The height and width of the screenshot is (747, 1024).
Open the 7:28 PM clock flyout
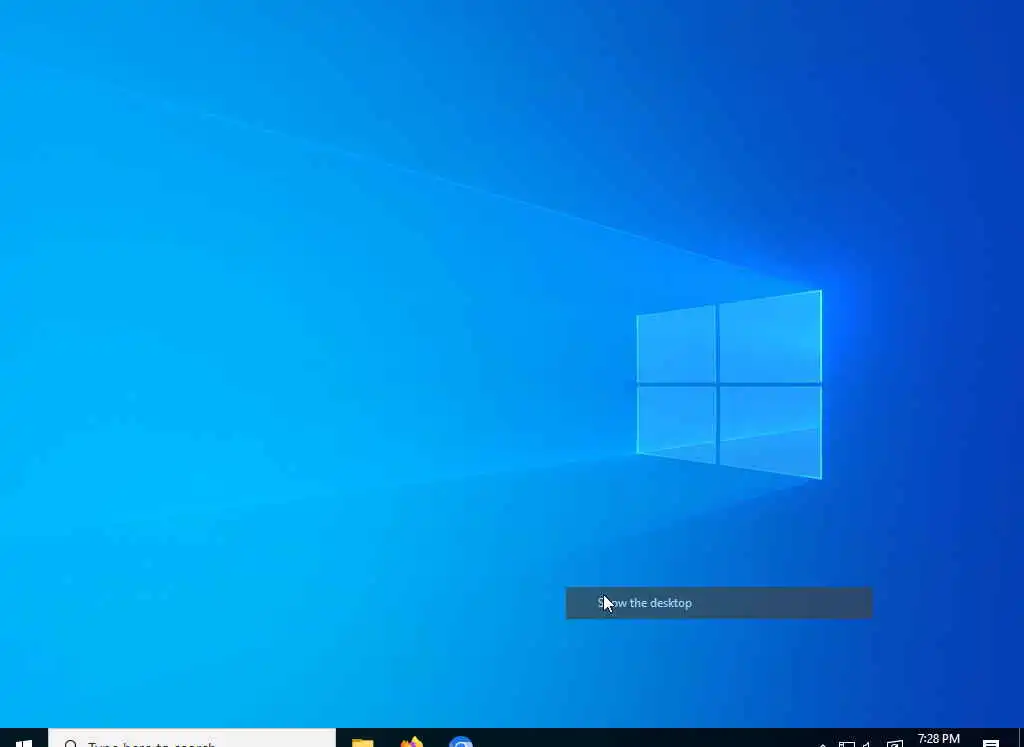[938, 740]
